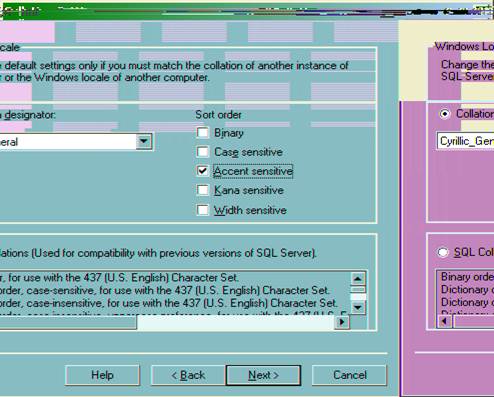Open the collation designator dropdown arrow
Viewport: 494px width, 397px height.
tap(144, 141)
